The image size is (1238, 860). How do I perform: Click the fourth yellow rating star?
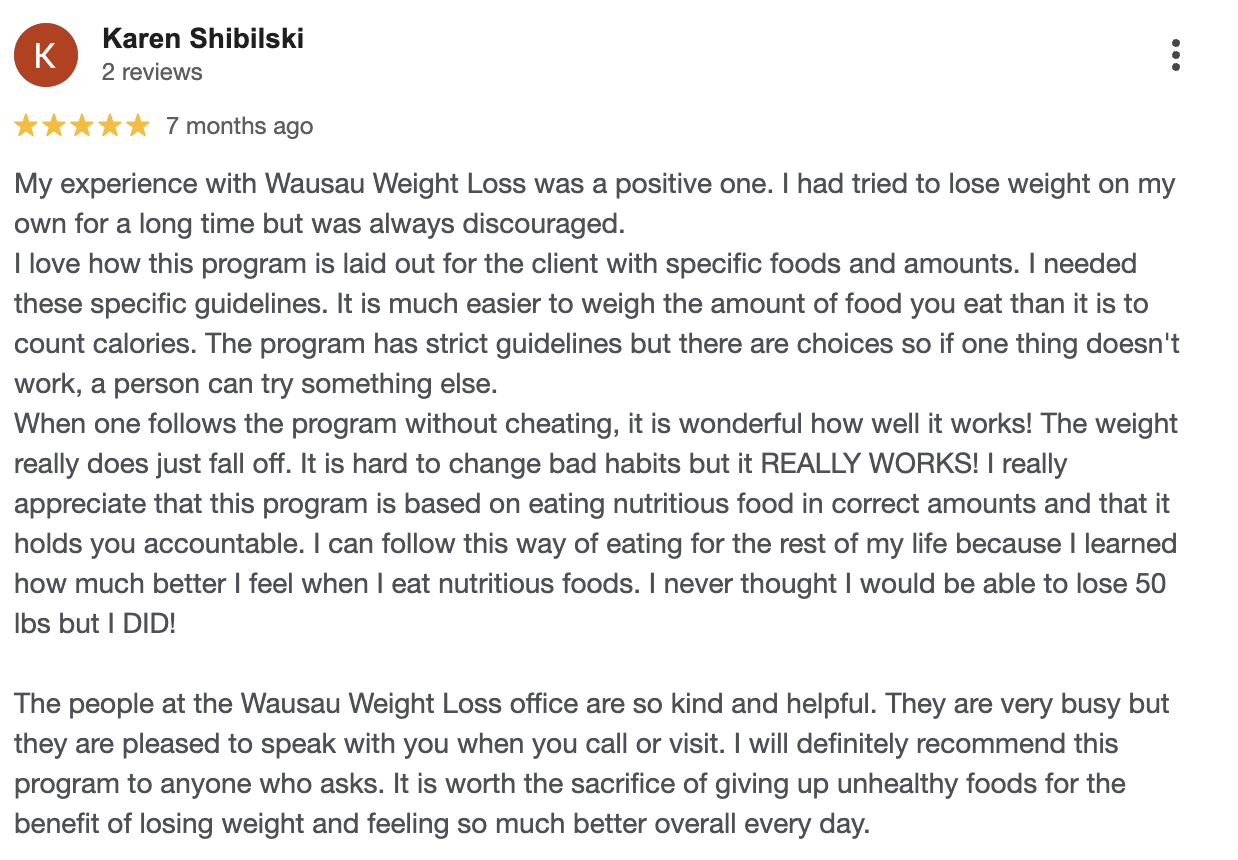tap(110, 126)
